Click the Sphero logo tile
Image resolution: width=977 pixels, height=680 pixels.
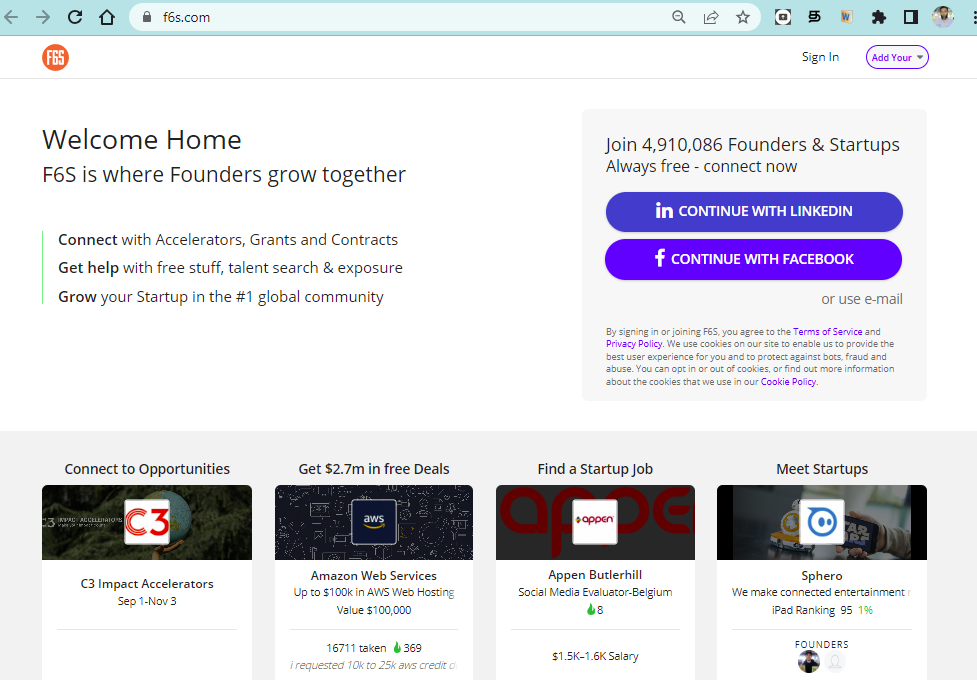tap(822, 522)
